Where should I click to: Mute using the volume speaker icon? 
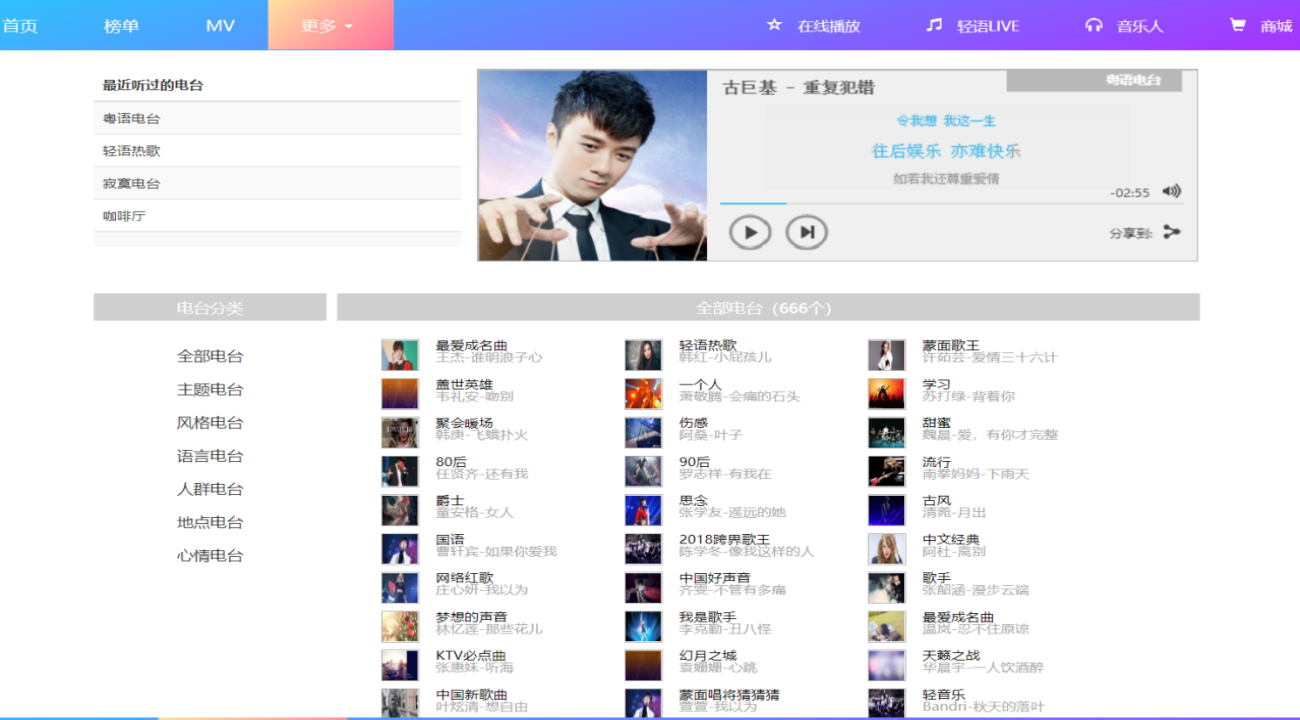tap(1172, 191)
